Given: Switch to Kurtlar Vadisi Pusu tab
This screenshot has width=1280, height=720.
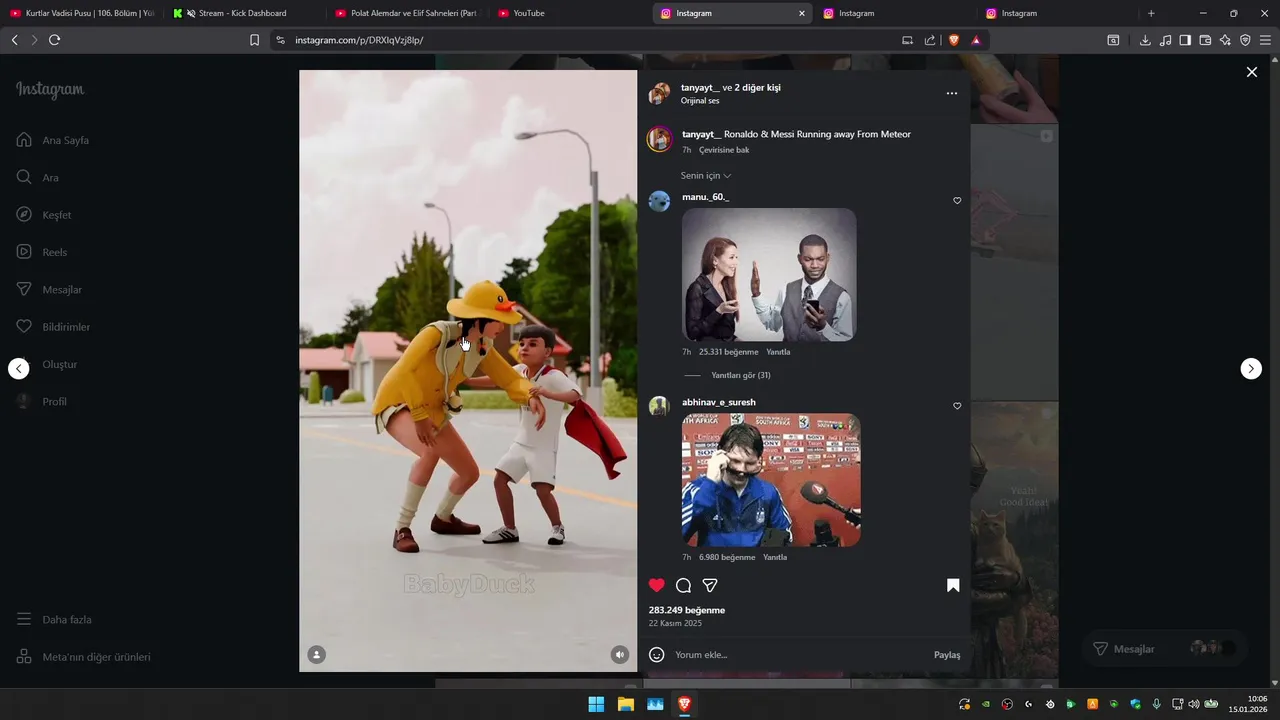Looking at the screenshot, I should [82, 13].
